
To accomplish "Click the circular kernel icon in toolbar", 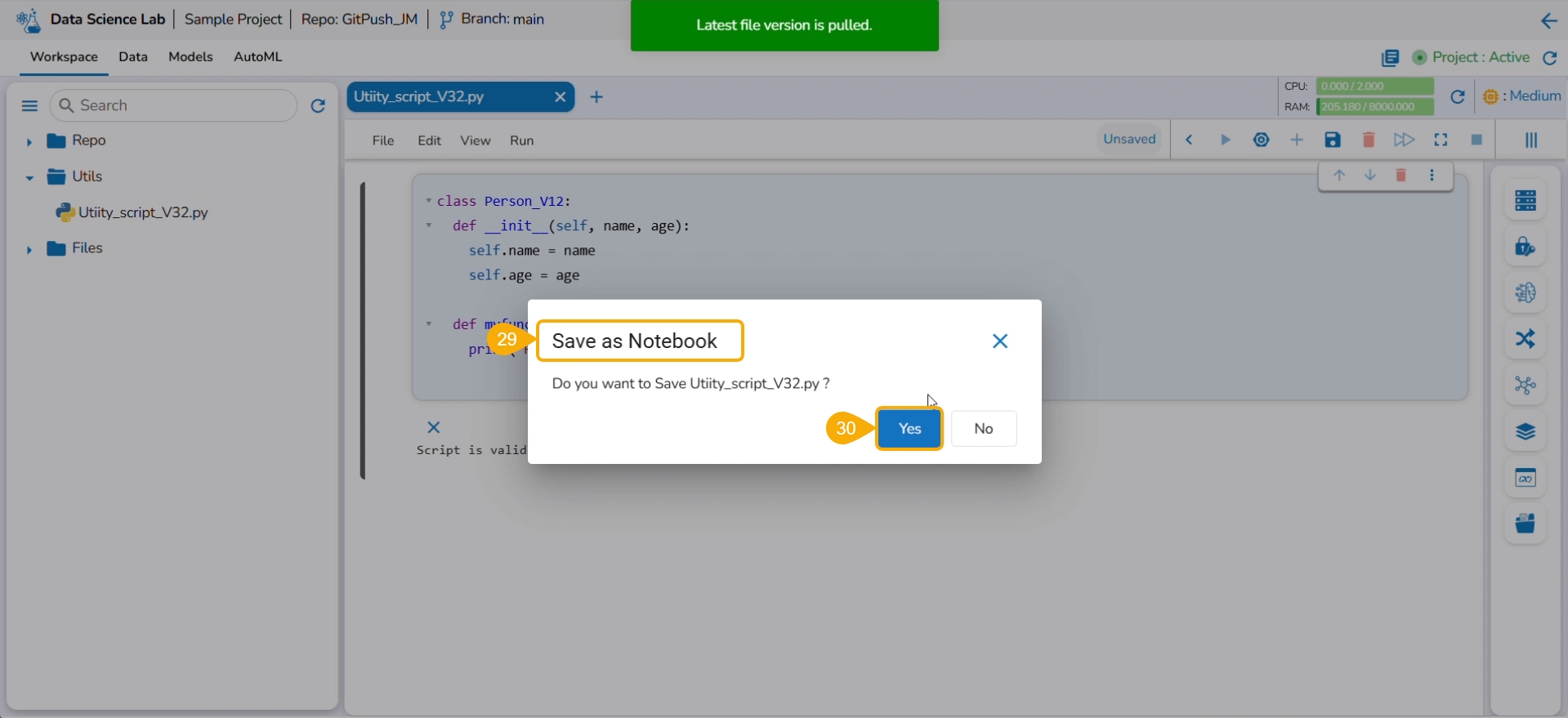I will pyautogui.click(x=1262, y=140).
